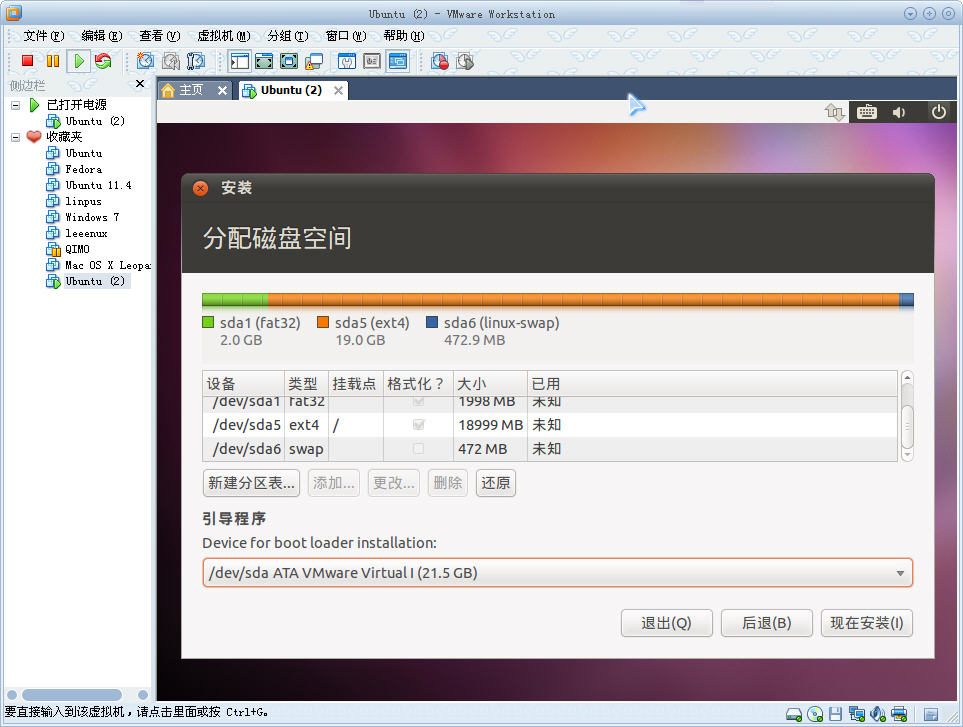Click the Quick Switch mode toolbar icon

point(264,61)
